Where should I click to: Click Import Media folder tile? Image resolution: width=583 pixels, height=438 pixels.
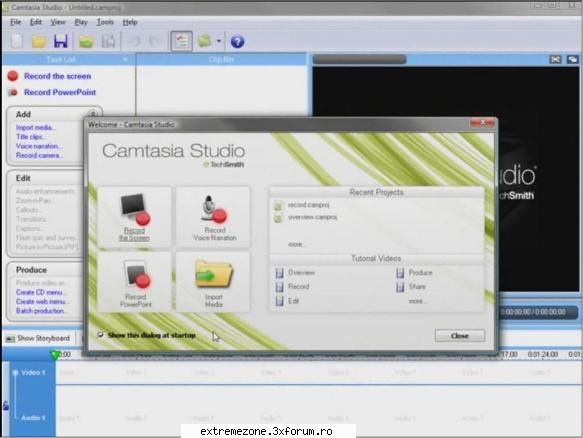coord(214,282)
